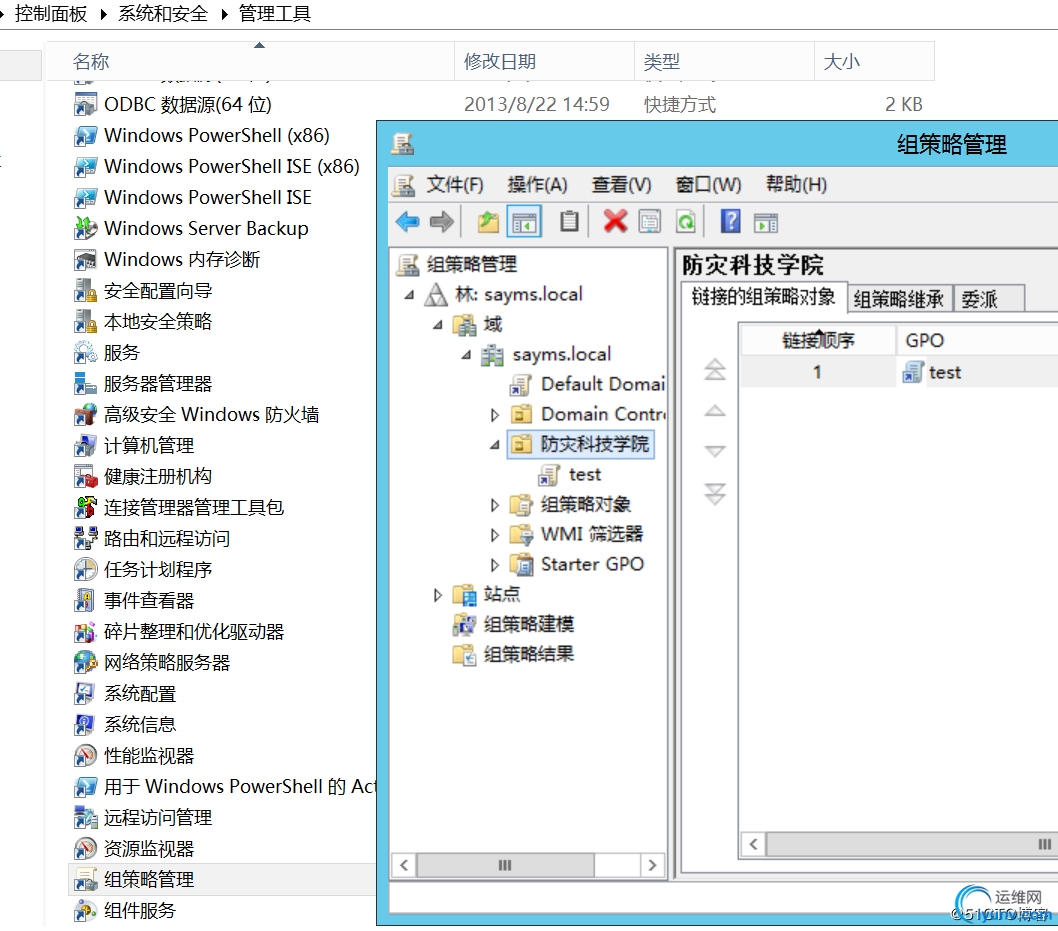Select 组策略管理 root tree node
The height and width of the screenshot is (931, 1058).
click(471, 264)
